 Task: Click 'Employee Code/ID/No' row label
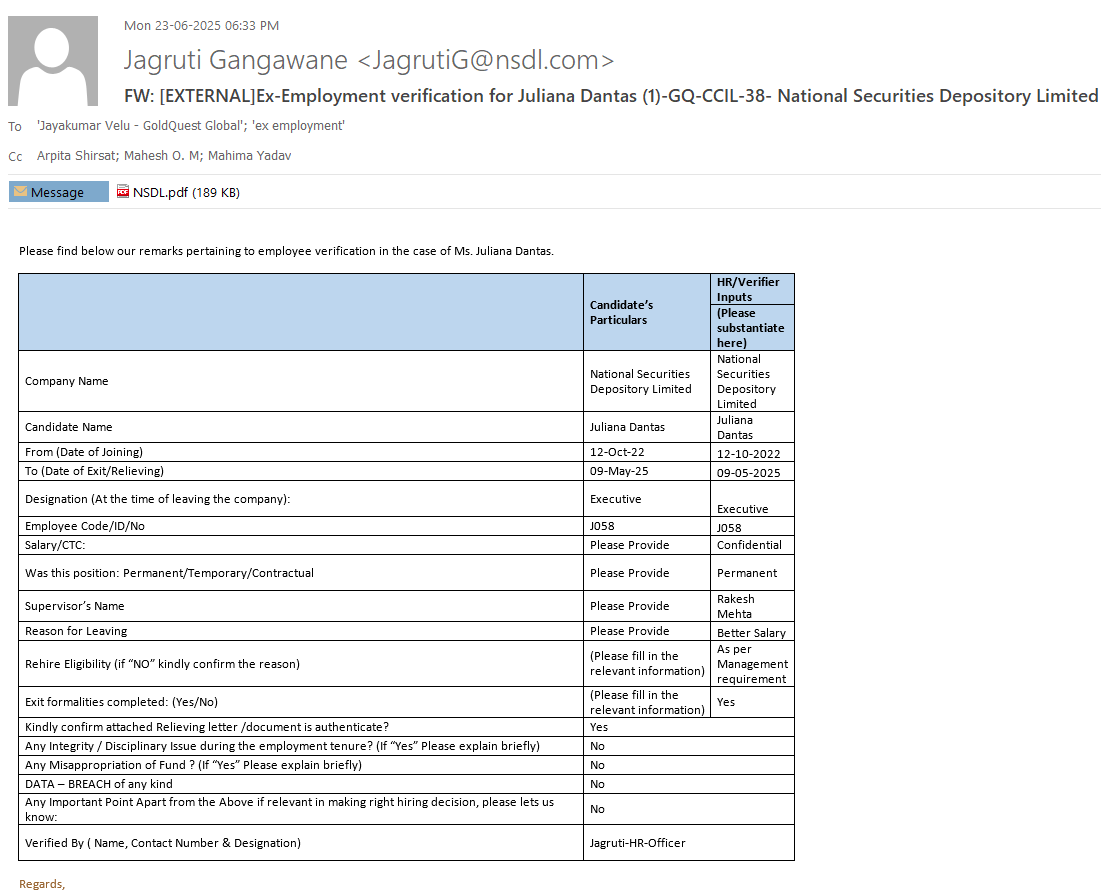(x=85, y=526)
